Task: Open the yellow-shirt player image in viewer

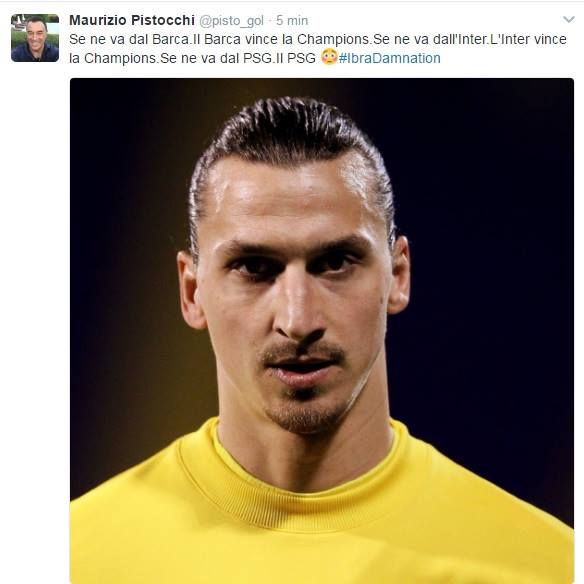Action: [322, 331]
